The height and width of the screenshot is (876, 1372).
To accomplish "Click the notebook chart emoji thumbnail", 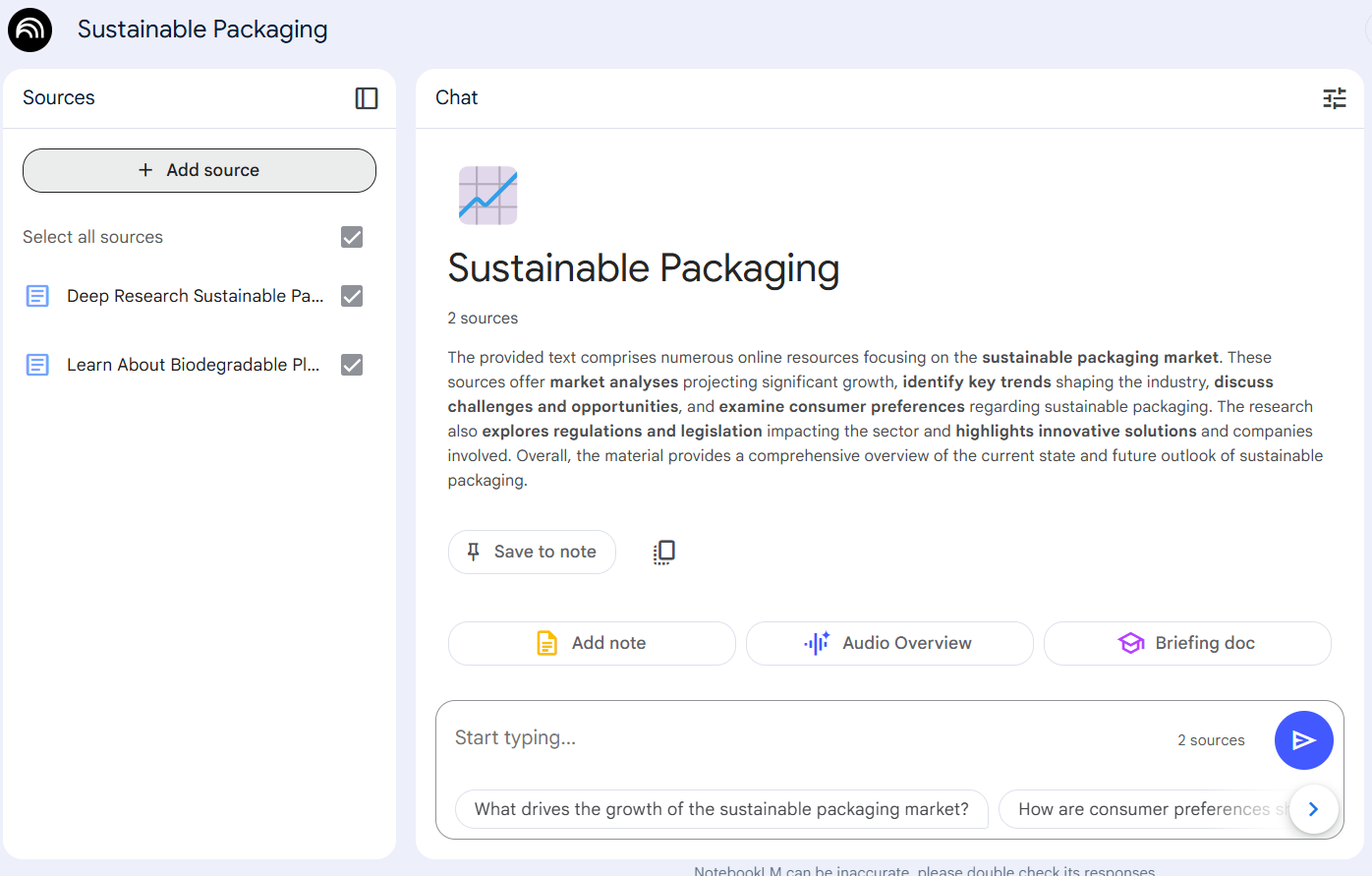I will pos(487,195).
